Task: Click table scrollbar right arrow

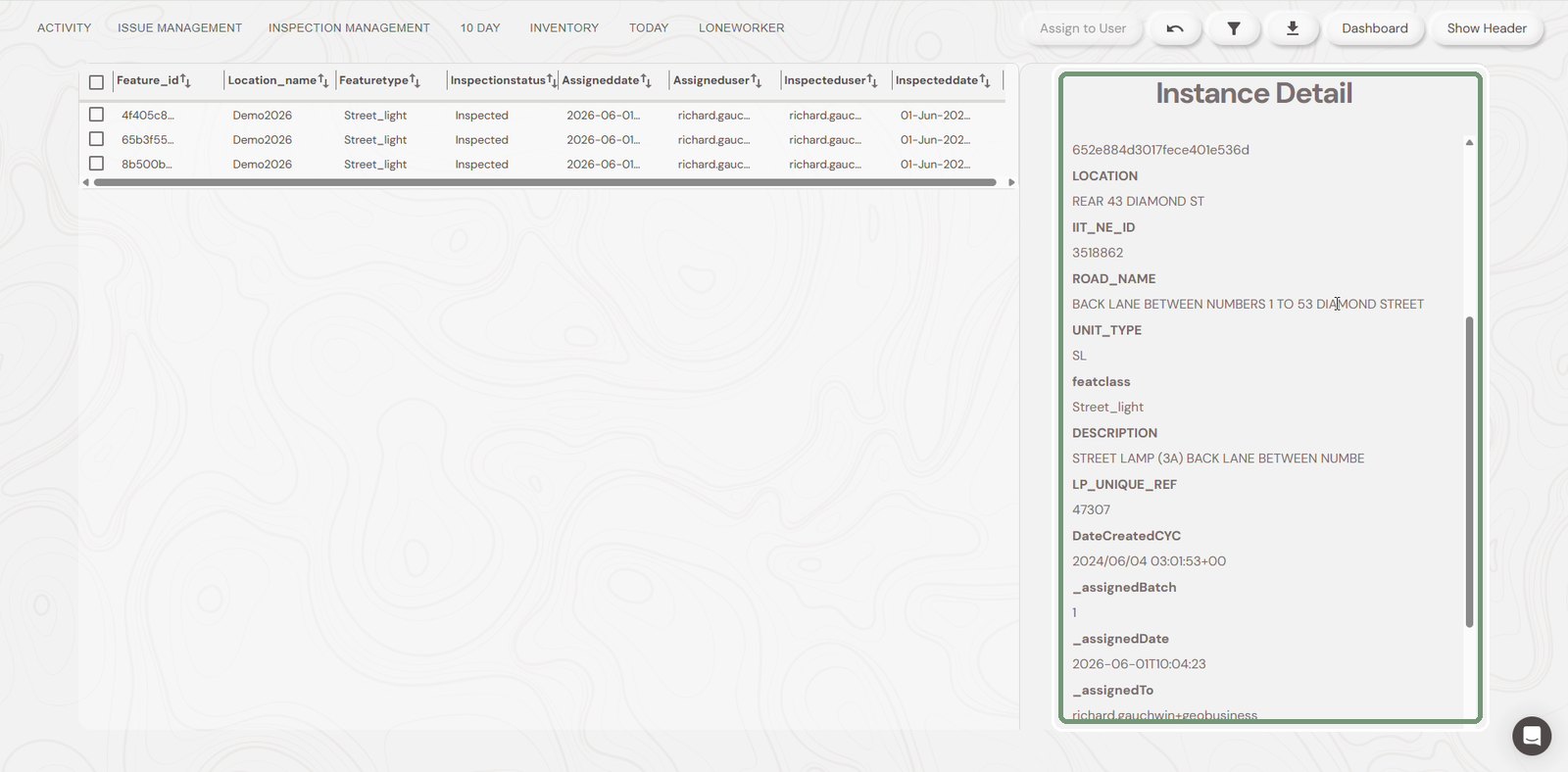Action: (x=1011, y=182)
